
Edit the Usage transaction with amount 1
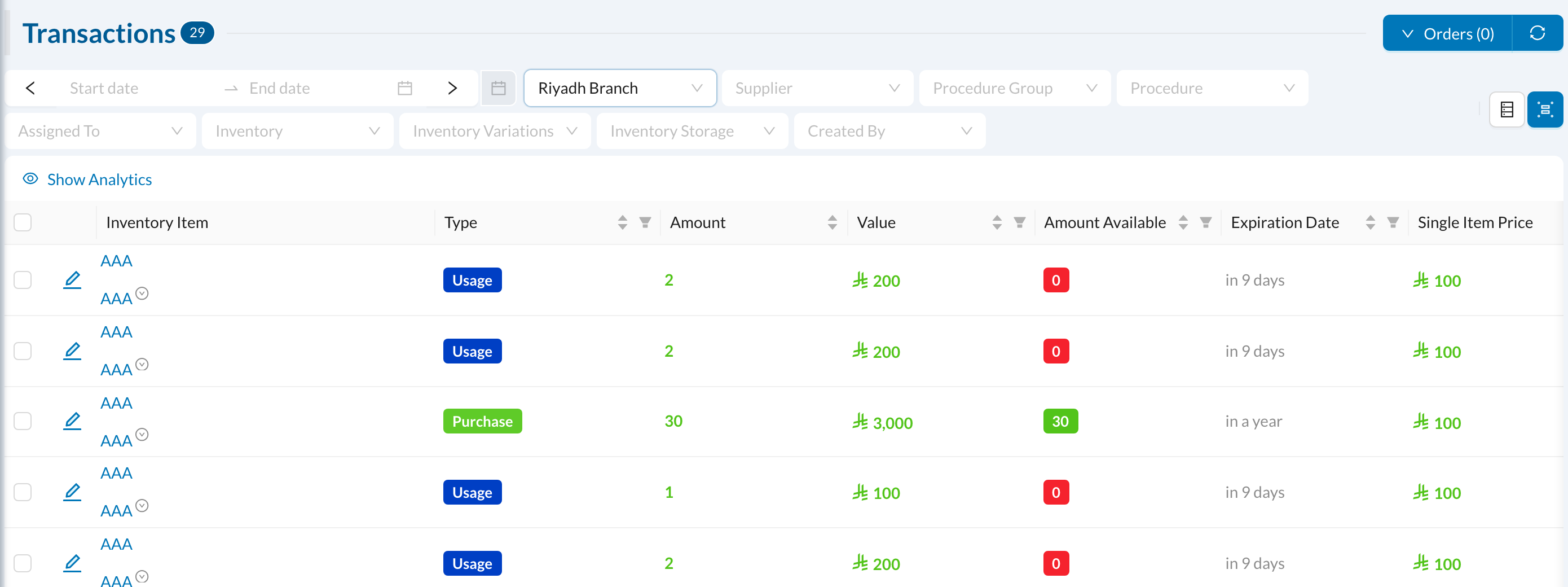pyautogui.click(x=72, y=492)
